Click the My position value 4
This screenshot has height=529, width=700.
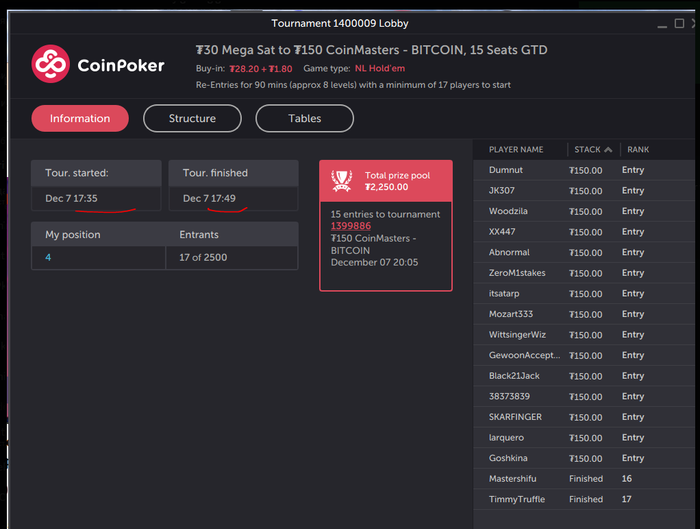[x=48, y=258]
